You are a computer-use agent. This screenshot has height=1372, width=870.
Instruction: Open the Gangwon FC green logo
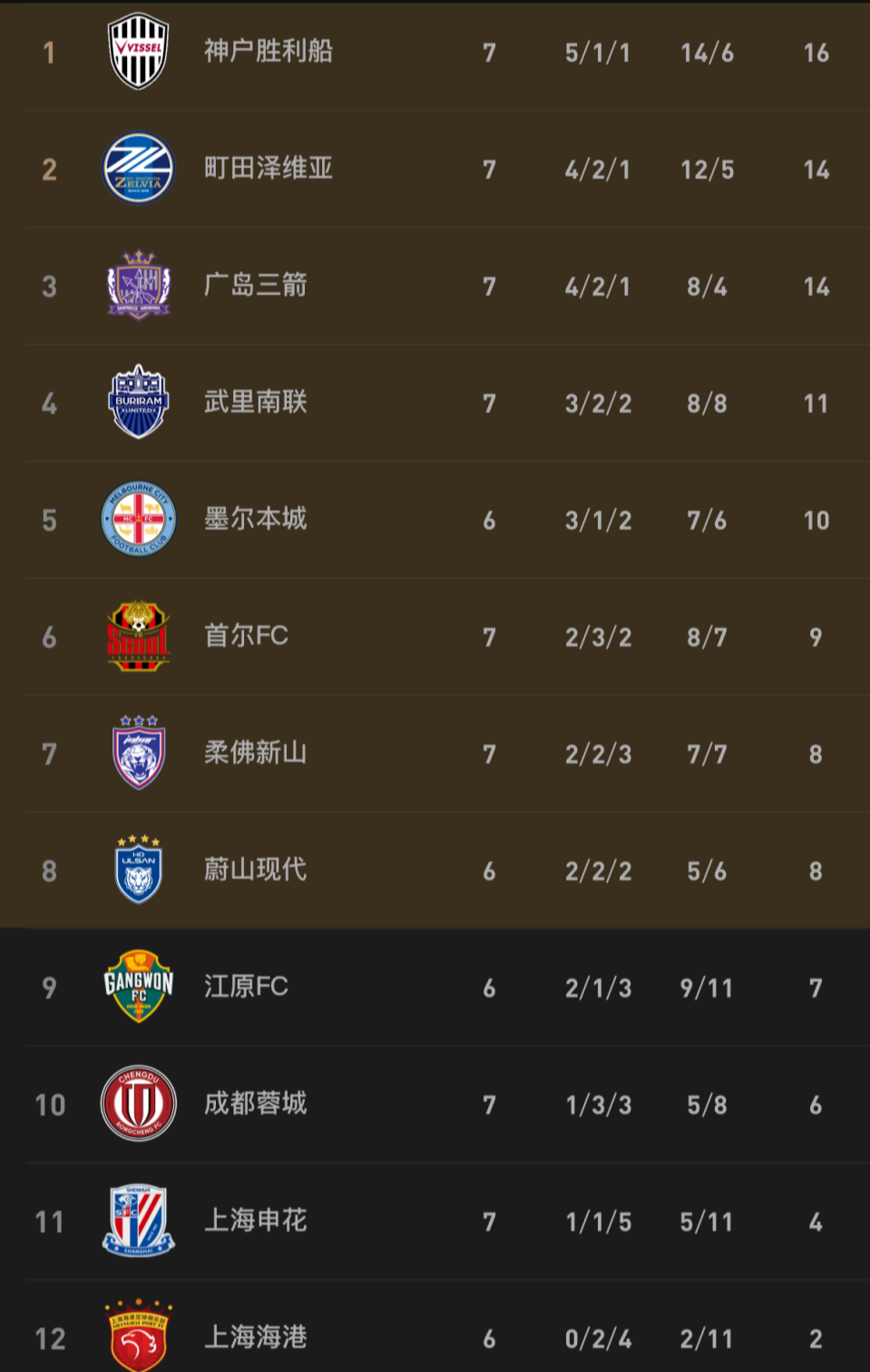click(138, 987)
